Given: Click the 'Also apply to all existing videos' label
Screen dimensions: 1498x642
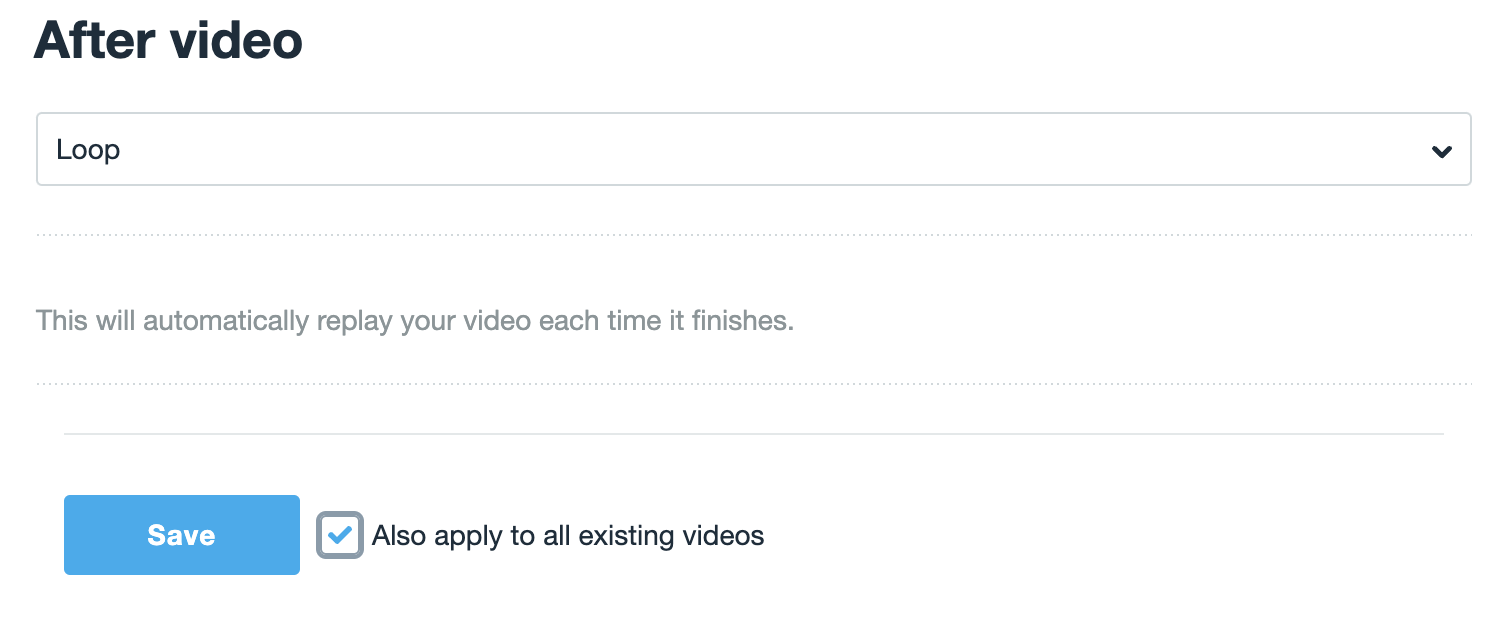Looking at the screenshot, I should pos(568,536).
